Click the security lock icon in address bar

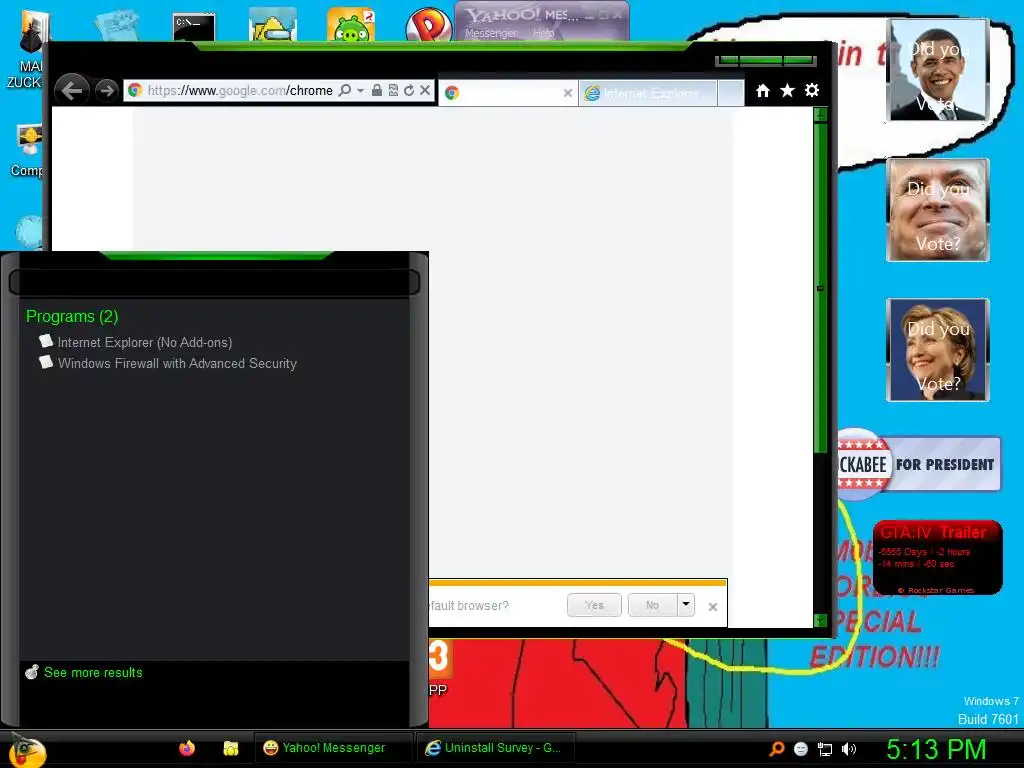pos(377,91)
